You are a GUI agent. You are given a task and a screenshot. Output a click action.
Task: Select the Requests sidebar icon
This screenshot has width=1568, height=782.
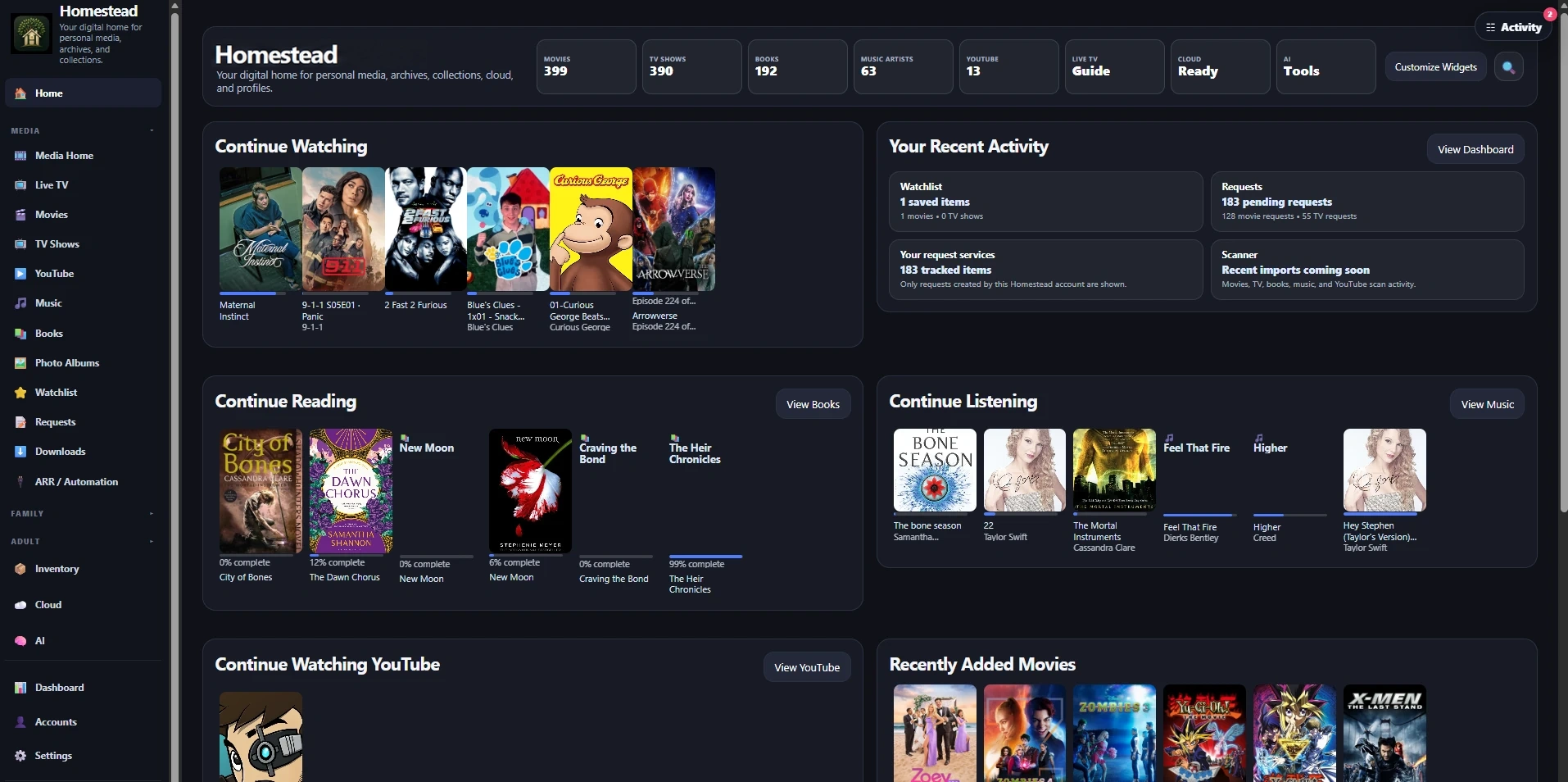20,422
